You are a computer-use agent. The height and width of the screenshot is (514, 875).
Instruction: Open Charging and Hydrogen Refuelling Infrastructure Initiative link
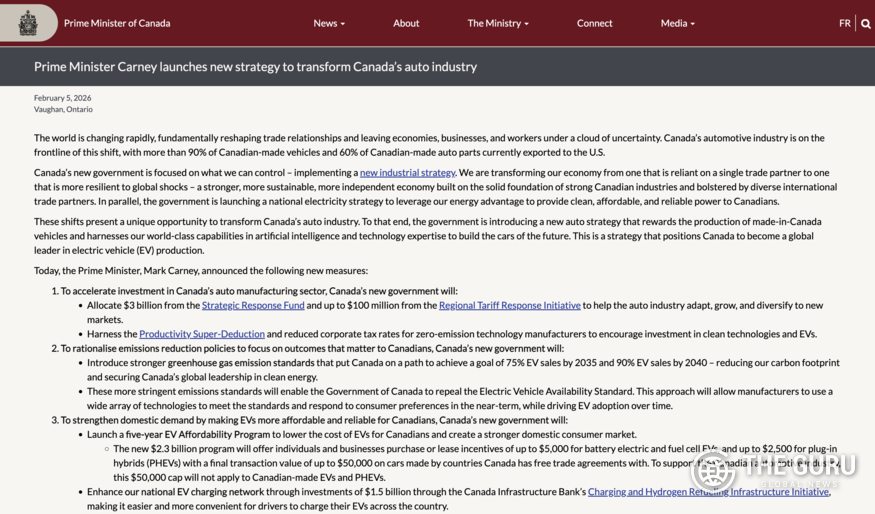click(708, 492)
